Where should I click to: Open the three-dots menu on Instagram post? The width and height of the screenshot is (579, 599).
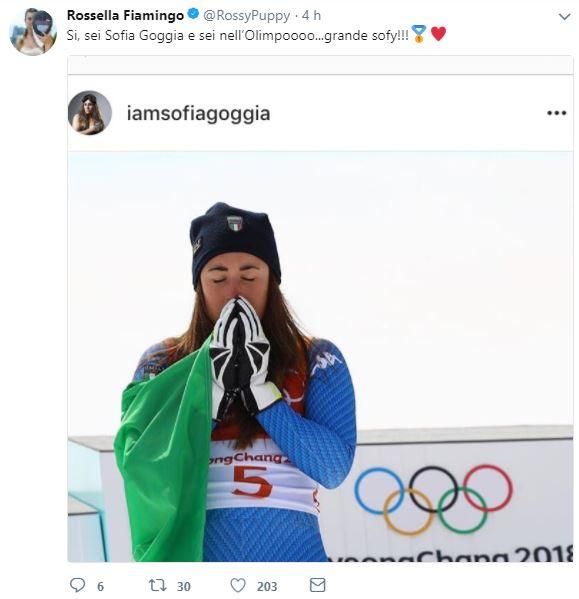click(556, 113)
